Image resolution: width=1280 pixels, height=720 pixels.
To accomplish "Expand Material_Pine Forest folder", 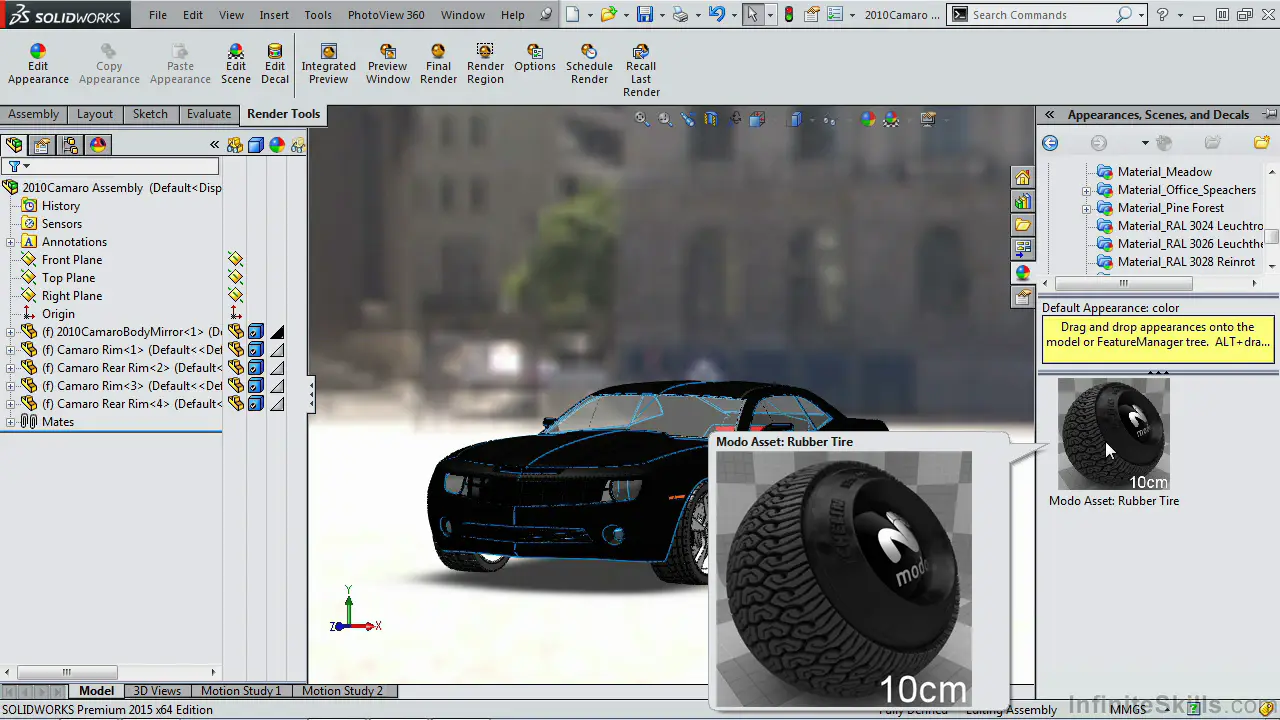I will click(x=1086, y=208).
